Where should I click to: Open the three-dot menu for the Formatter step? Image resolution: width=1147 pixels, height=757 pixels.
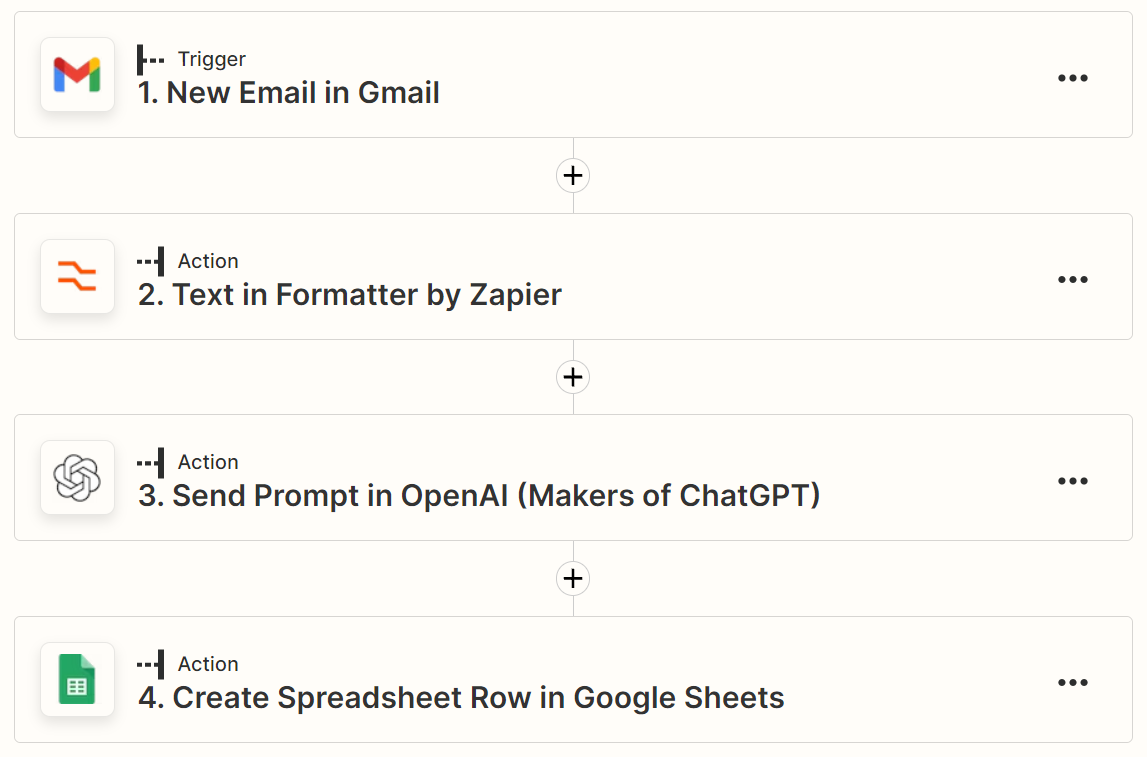click(1072, 280)
